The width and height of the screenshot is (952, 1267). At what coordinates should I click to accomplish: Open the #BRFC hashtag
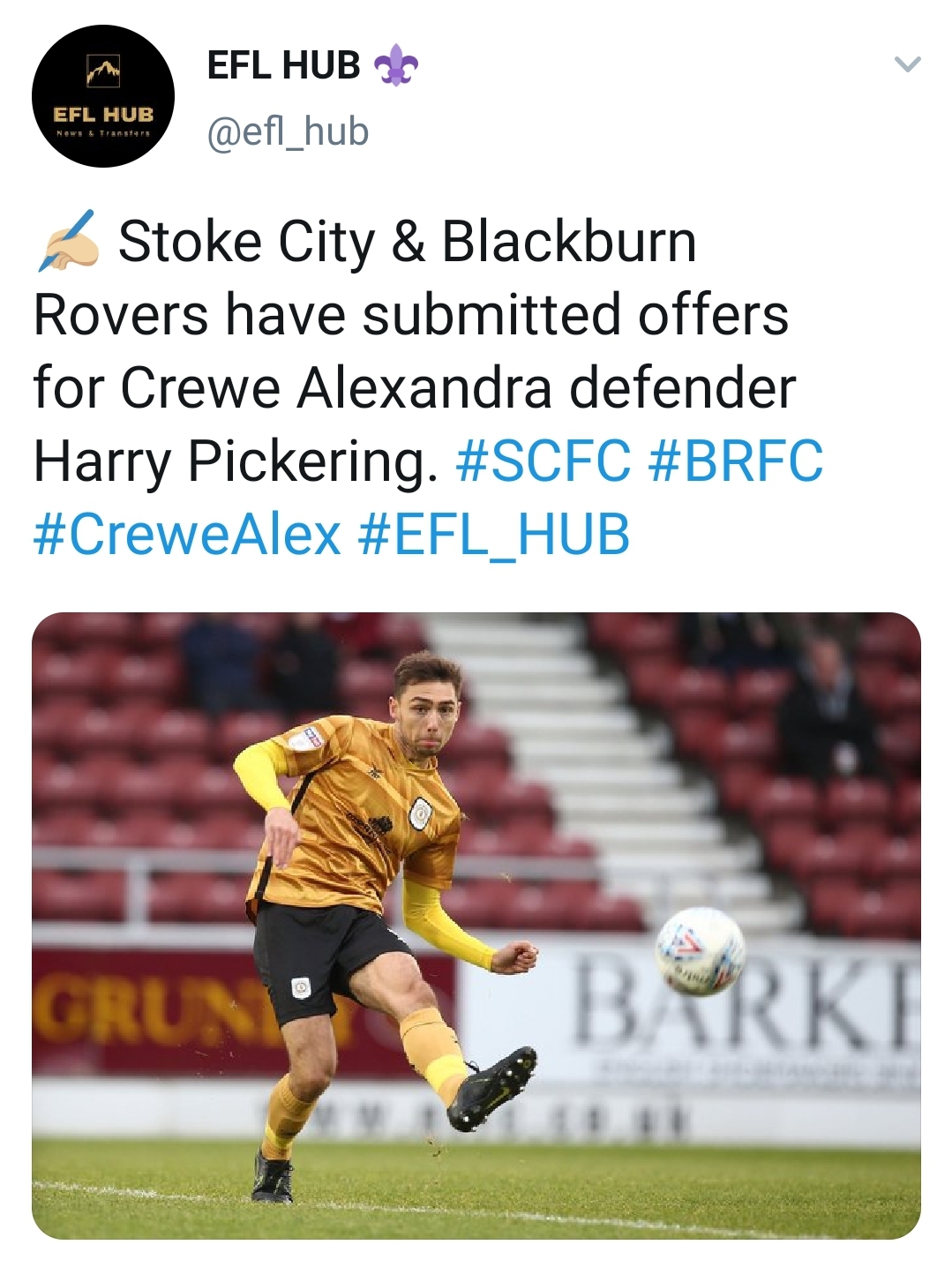[x=736, y=461]
